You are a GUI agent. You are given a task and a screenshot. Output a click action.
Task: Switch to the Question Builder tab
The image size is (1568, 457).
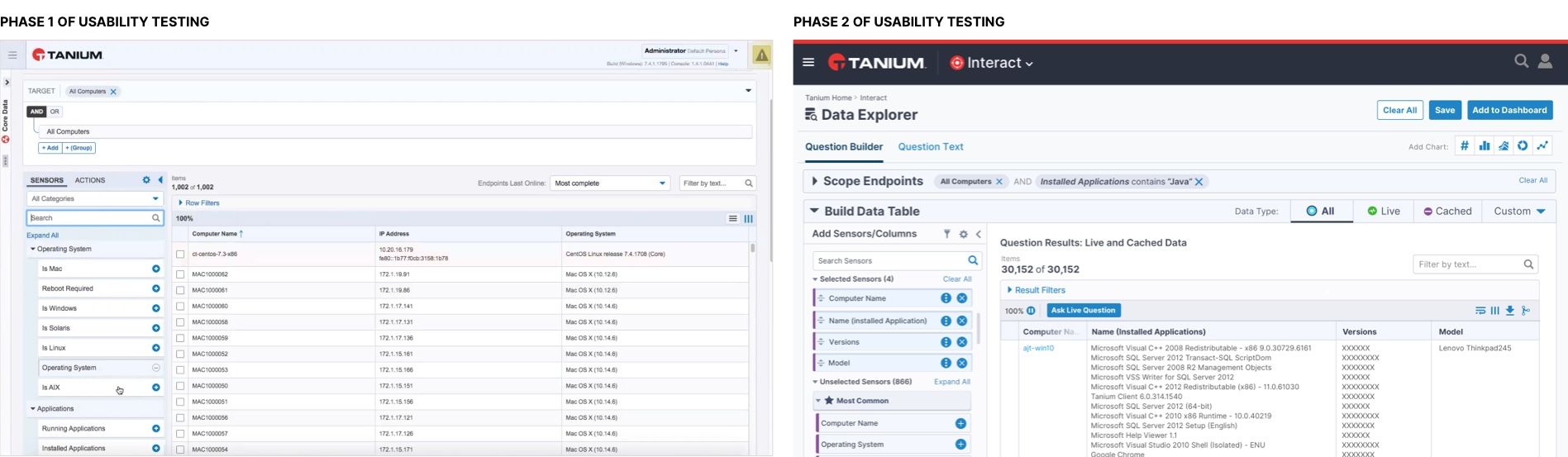tap(844, 146)
